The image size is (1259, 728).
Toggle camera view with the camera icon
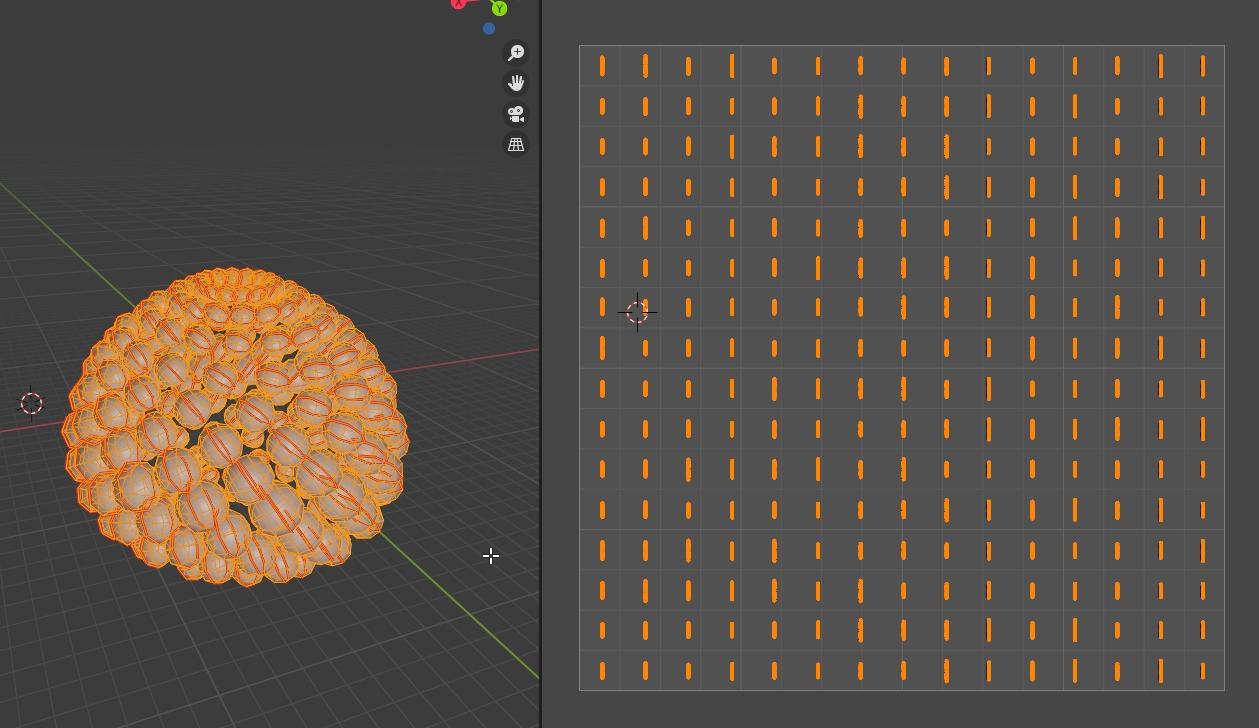(x=516, y=114)
